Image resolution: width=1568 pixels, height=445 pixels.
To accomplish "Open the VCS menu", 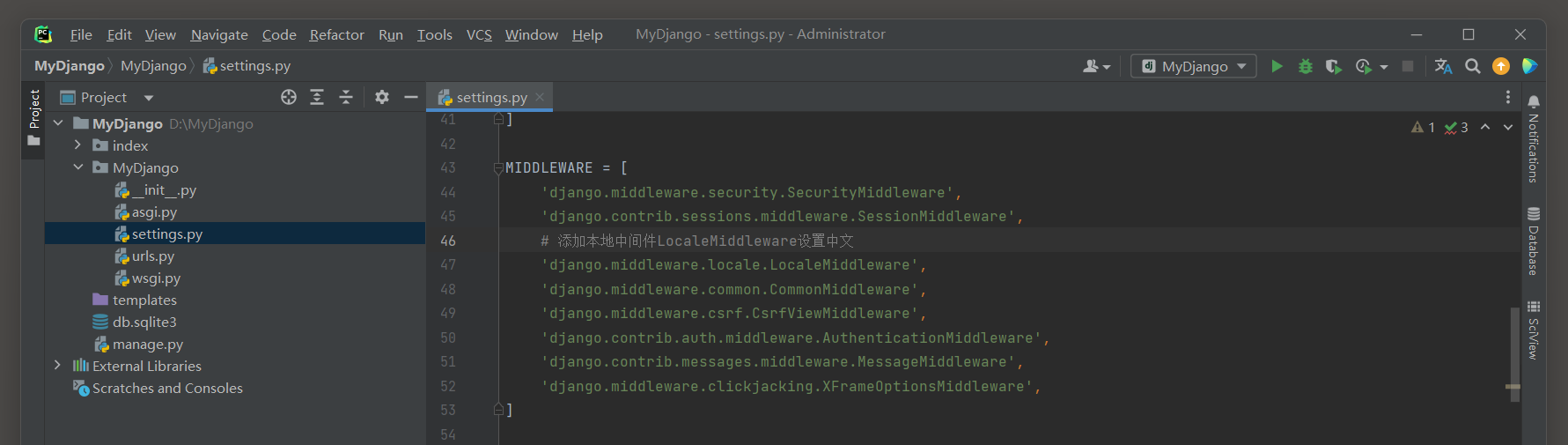I will tap(479, 34).
